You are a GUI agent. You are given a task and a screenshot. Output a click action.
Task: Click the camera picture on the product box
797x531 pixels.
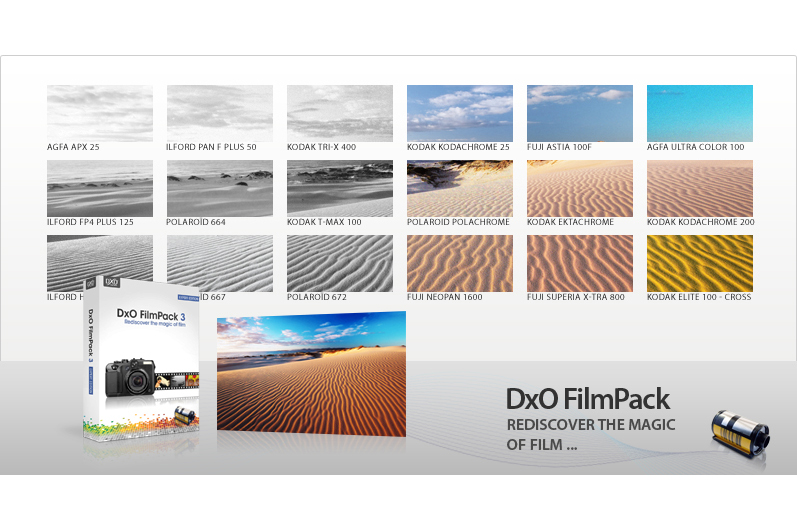click(130, 377)
